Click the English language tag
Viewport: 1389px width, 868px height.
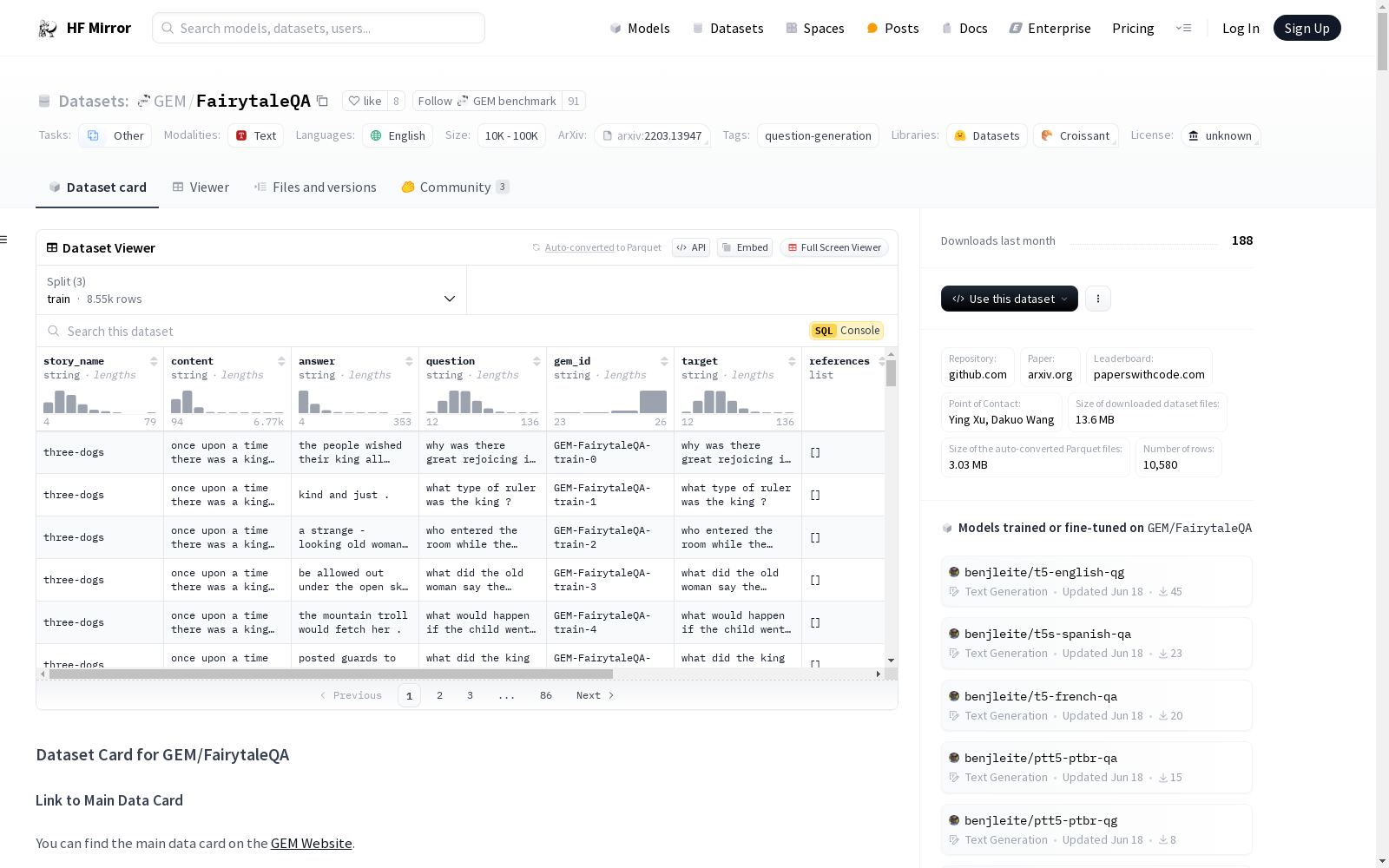click(398, 135)
